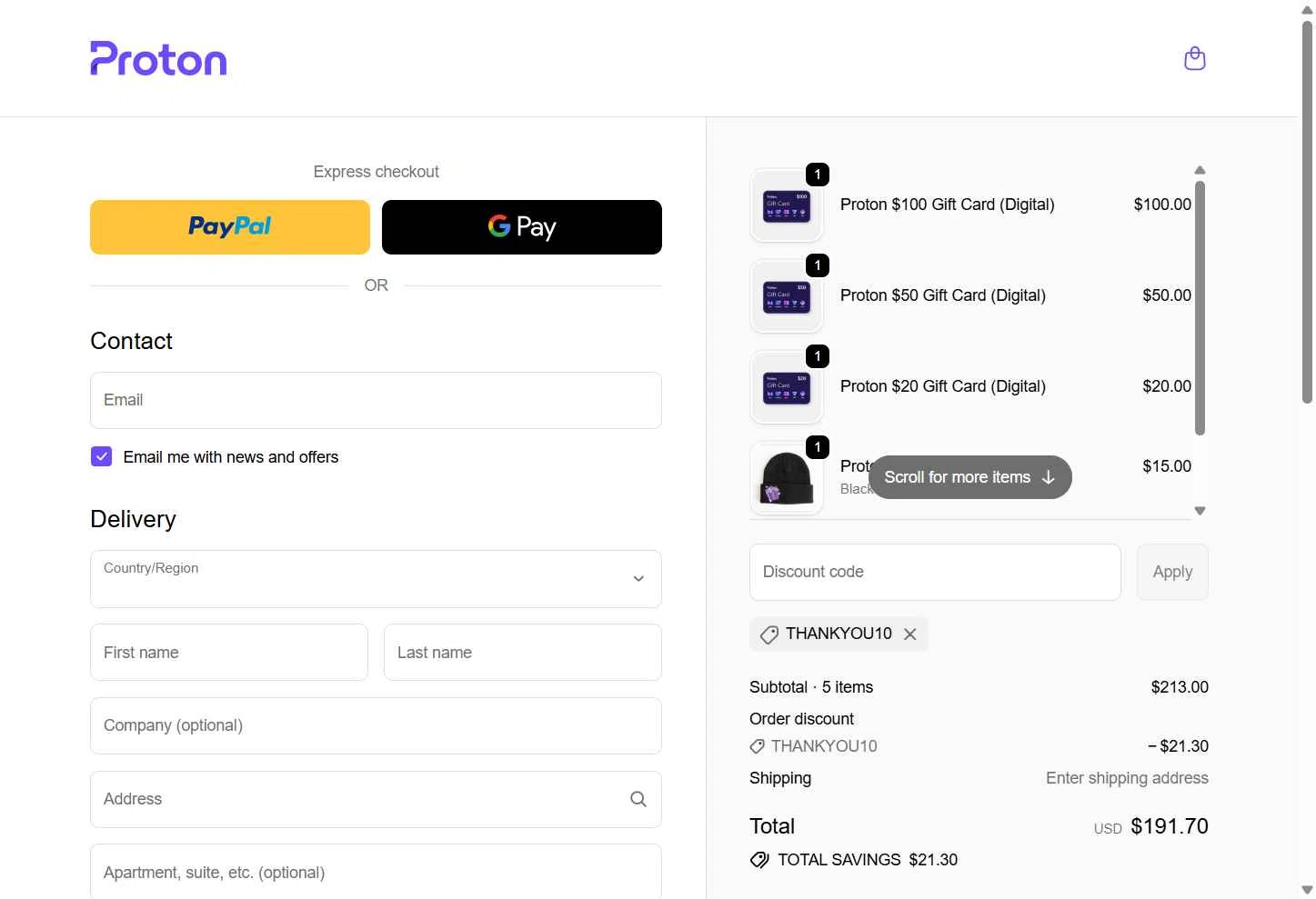1316x899 pixels.
Task: Click the page scroll-up arrow
Action: pos(1307,10)
